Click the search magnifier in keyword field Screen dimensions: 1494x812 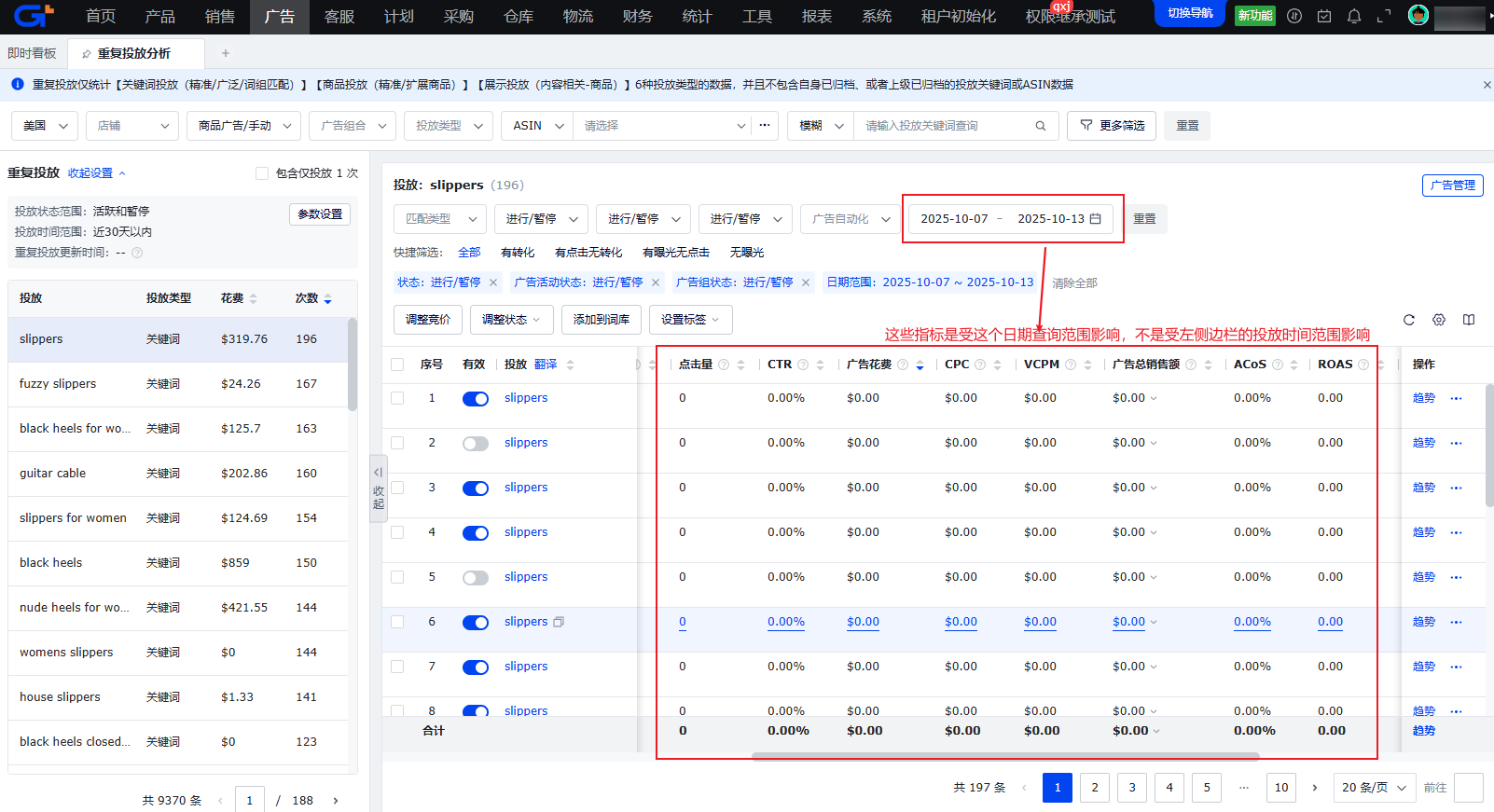click(x=1041, y=126)
